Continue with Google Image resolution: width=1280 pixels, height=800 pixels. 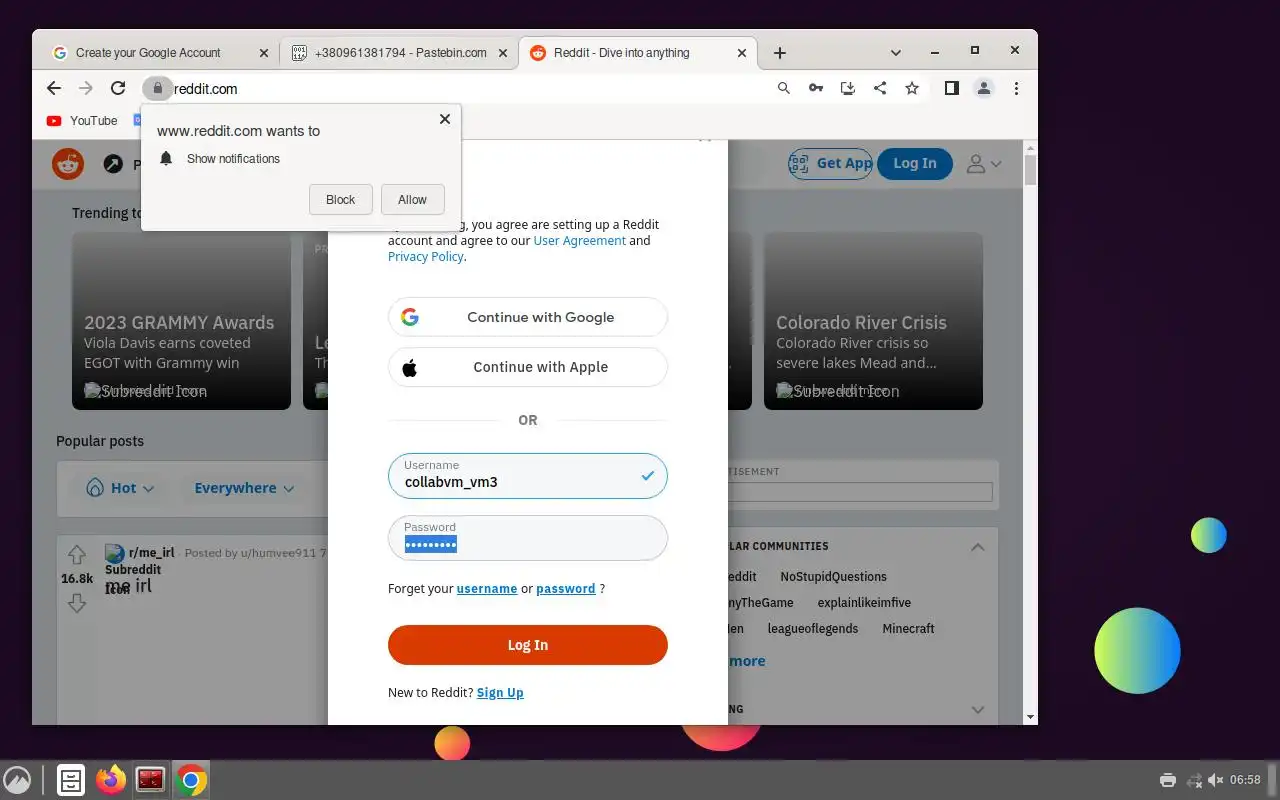pos(528,317)
